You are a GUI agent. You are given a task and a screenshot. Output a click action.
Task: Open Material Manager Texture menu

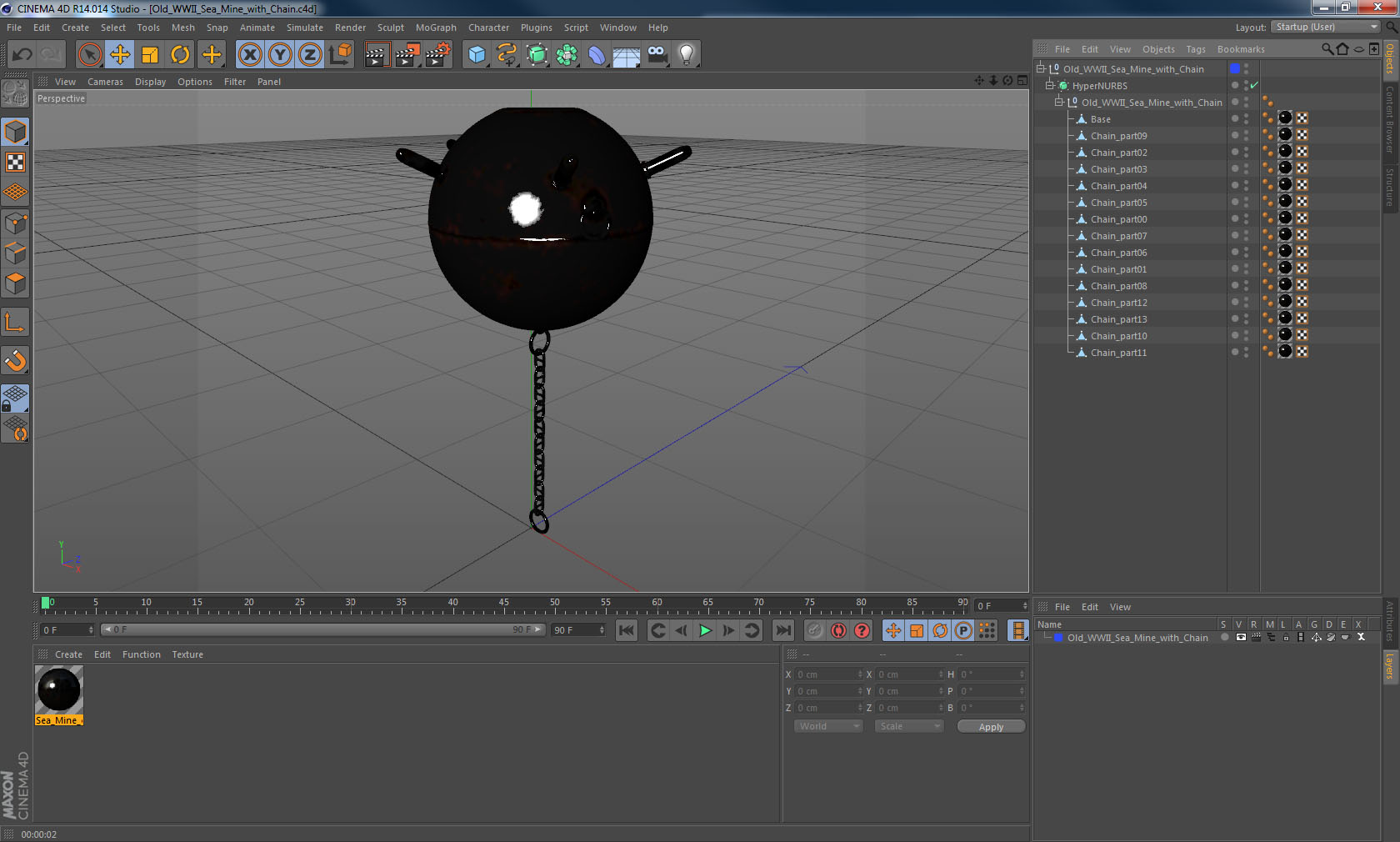[187, 654]
